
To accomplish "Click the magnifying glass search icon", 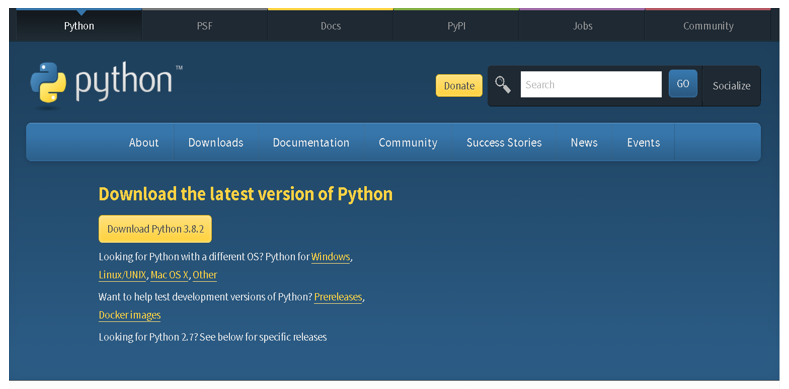I will [x=502, y=85].
